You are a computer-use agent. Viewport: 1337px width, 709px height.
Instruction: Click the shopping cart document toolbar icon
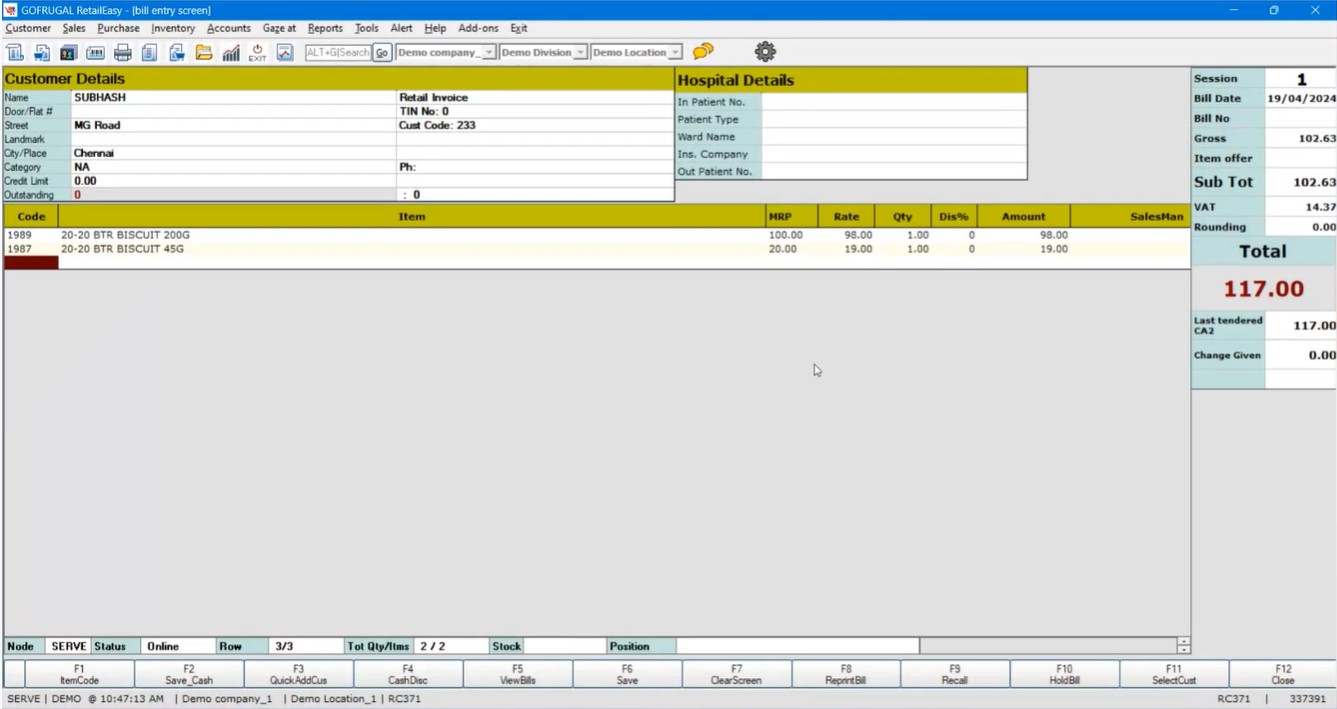[x=42, y=52]
